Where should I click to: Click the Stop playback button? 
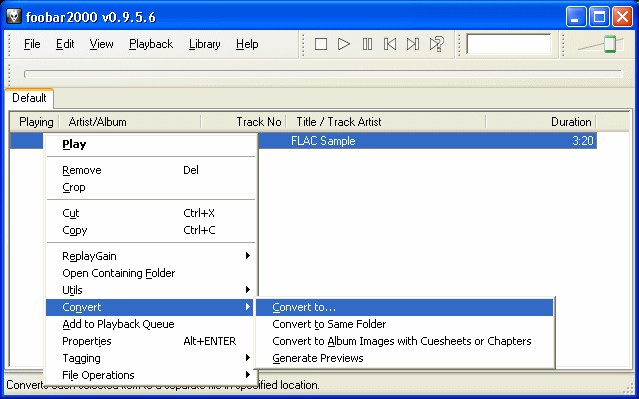pos(321,44)
